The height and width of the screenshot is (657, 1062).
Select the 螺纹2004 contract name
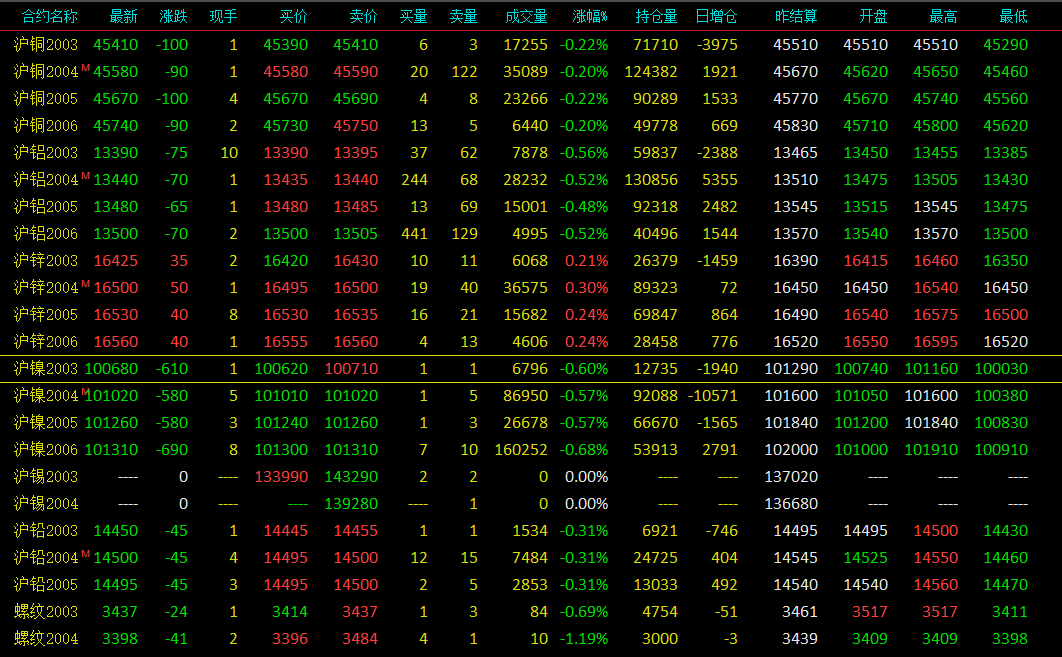point(46,639)
